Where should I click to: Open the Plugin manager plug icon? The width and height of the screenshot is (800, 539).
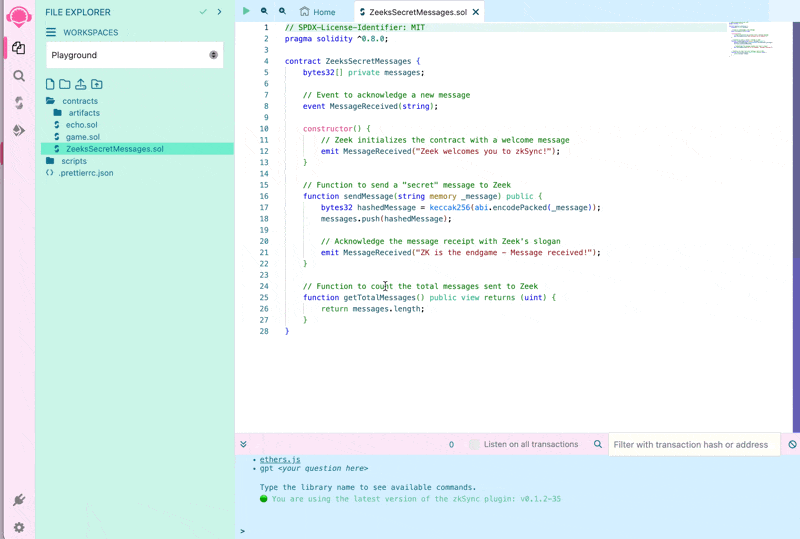[19, 500]
